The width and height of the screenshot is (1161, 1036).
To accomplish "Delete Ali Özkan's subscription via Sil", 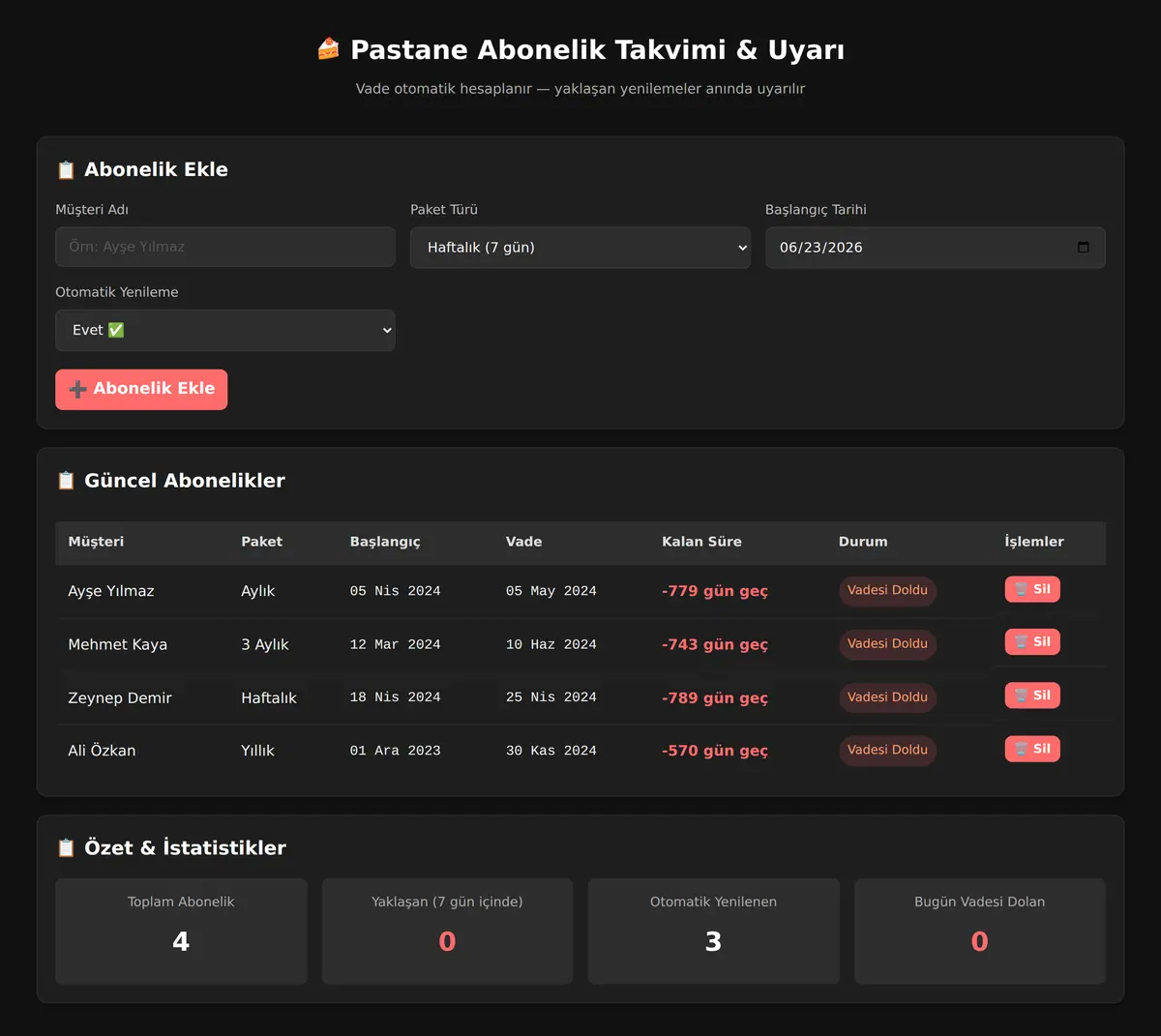I will (1032, 749).
